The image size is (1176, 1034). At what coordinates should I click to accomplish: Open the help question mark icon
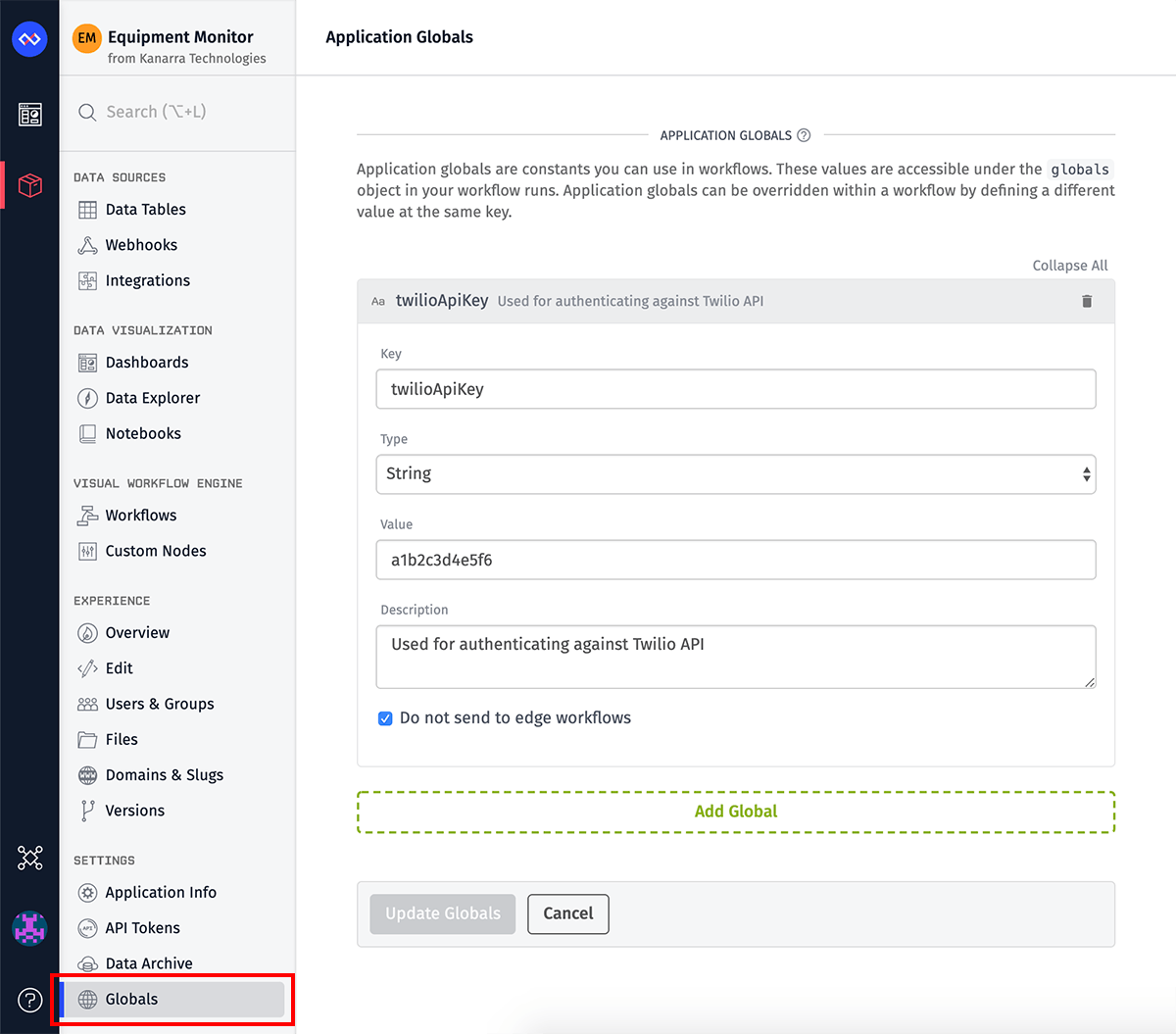pos(30,1000)
